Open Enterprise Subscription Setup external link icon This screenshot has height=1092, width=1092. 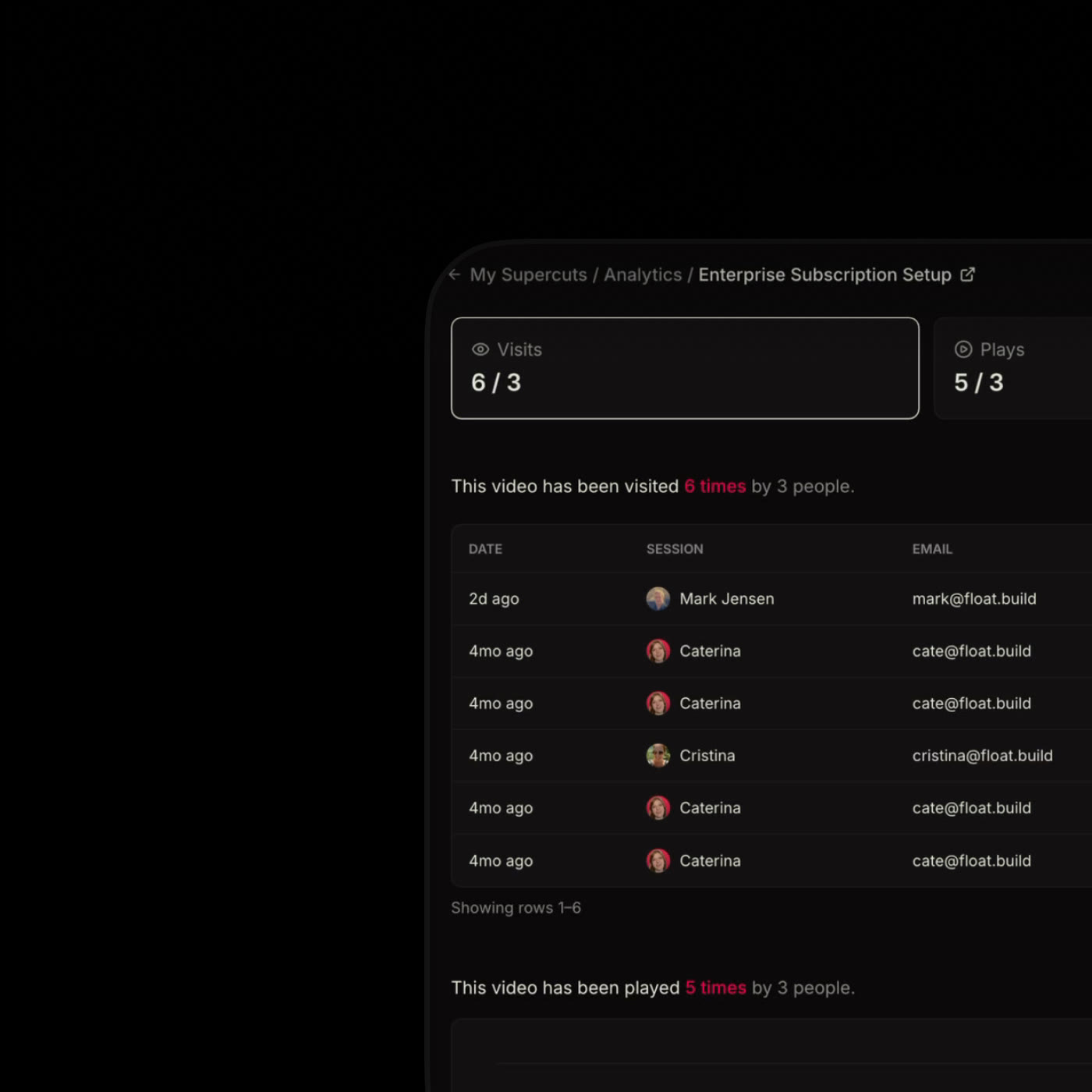[967, 275]
